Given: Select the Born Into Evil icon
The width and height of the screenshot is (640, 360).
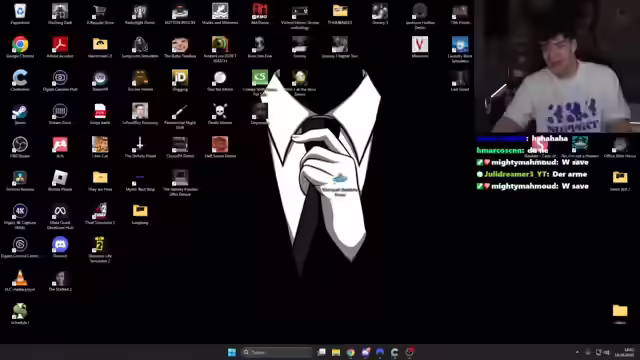Looking at the screenshot, I should [260, 44].
